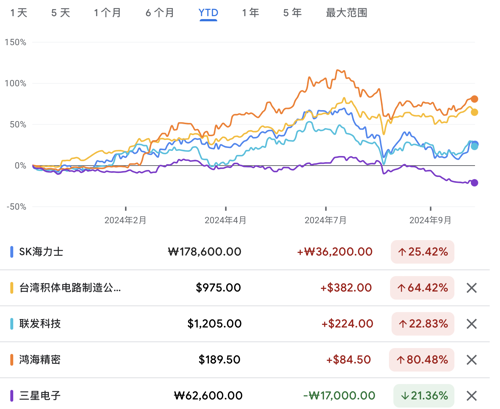The image size is (500, 409).
Task: Open the SK海力士 stock row
Action: point(245,252)
